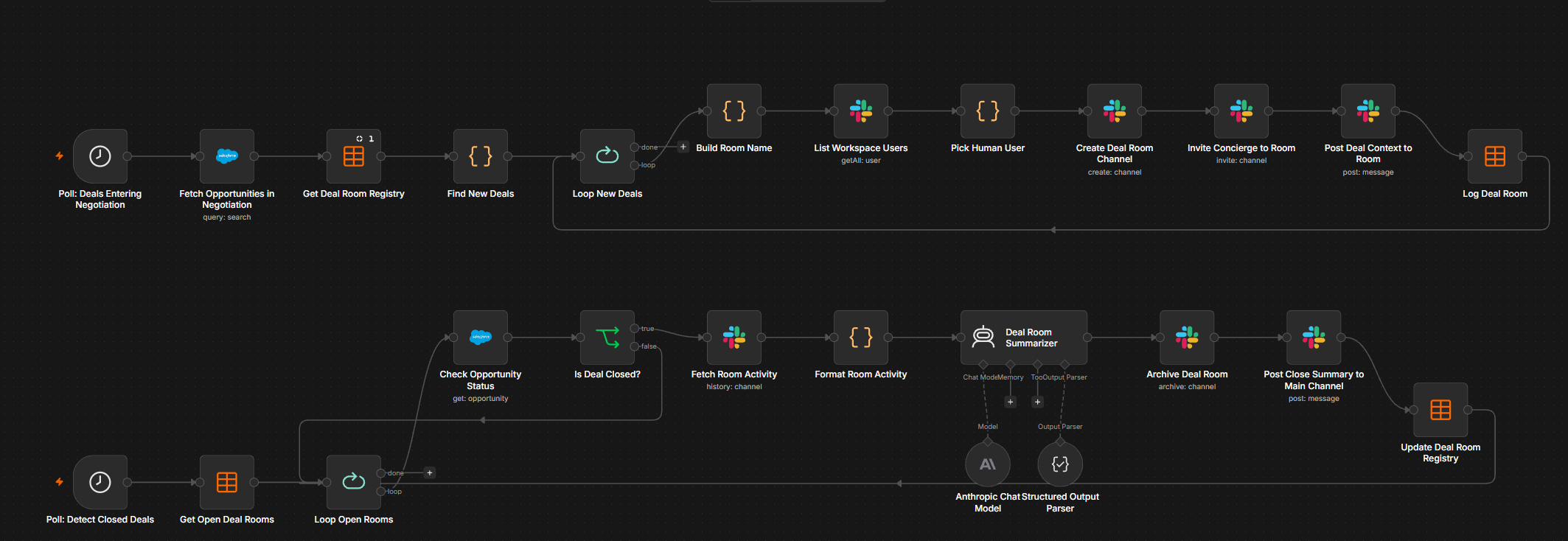Click the 'get: opportunity' subtitle text
This screenshot has width=1568, height=541.
(x=481, y=399)
